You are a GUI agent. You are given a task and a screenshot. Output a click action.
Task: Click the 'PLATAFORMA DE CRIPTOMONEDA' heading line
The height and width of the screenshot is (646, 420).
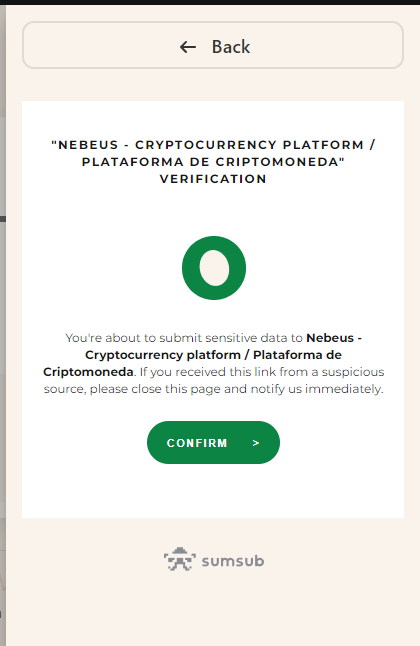(x=213, y=162)
